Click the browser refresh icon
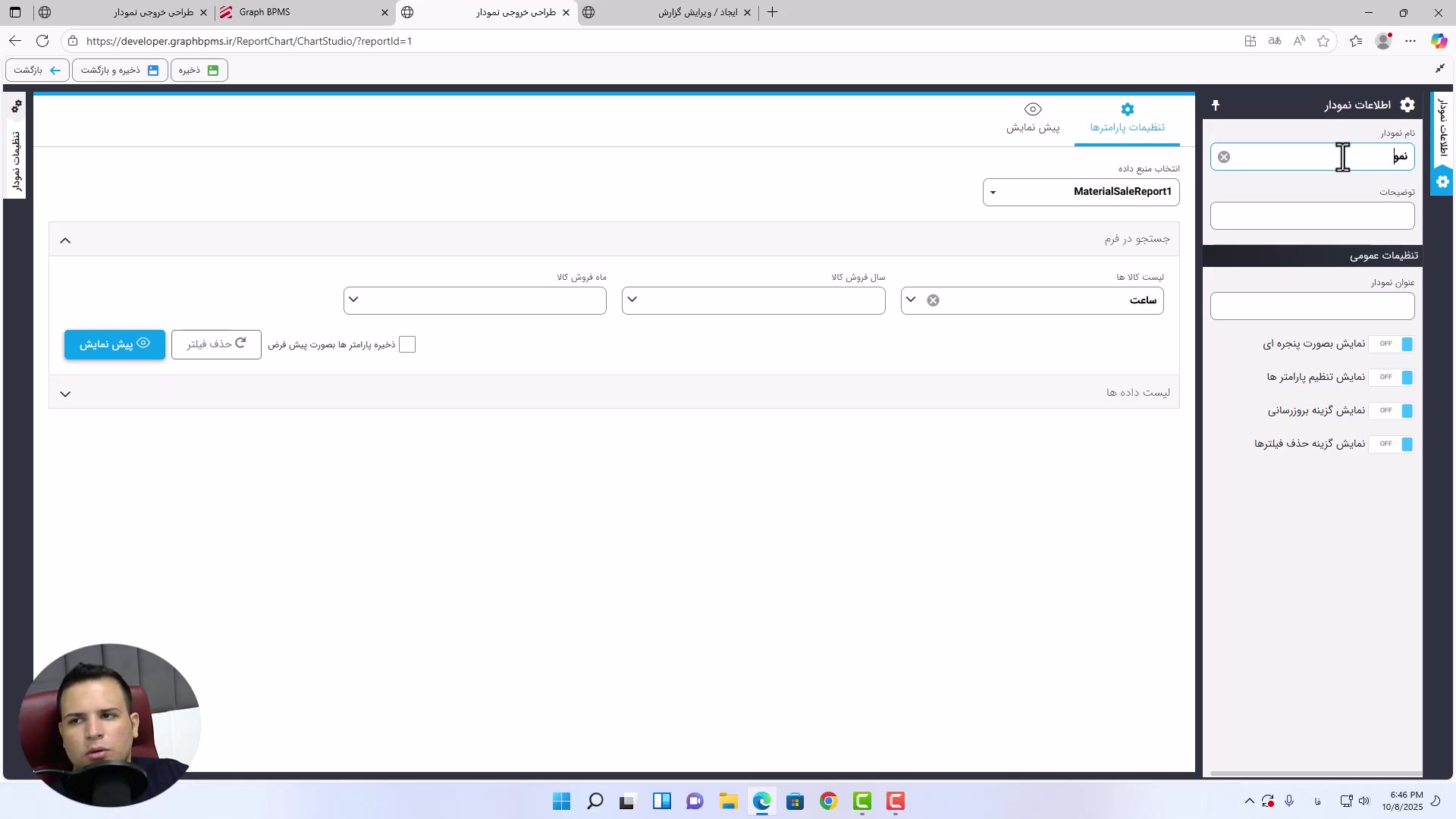The image size is (1456, 819). coord(42,41)
